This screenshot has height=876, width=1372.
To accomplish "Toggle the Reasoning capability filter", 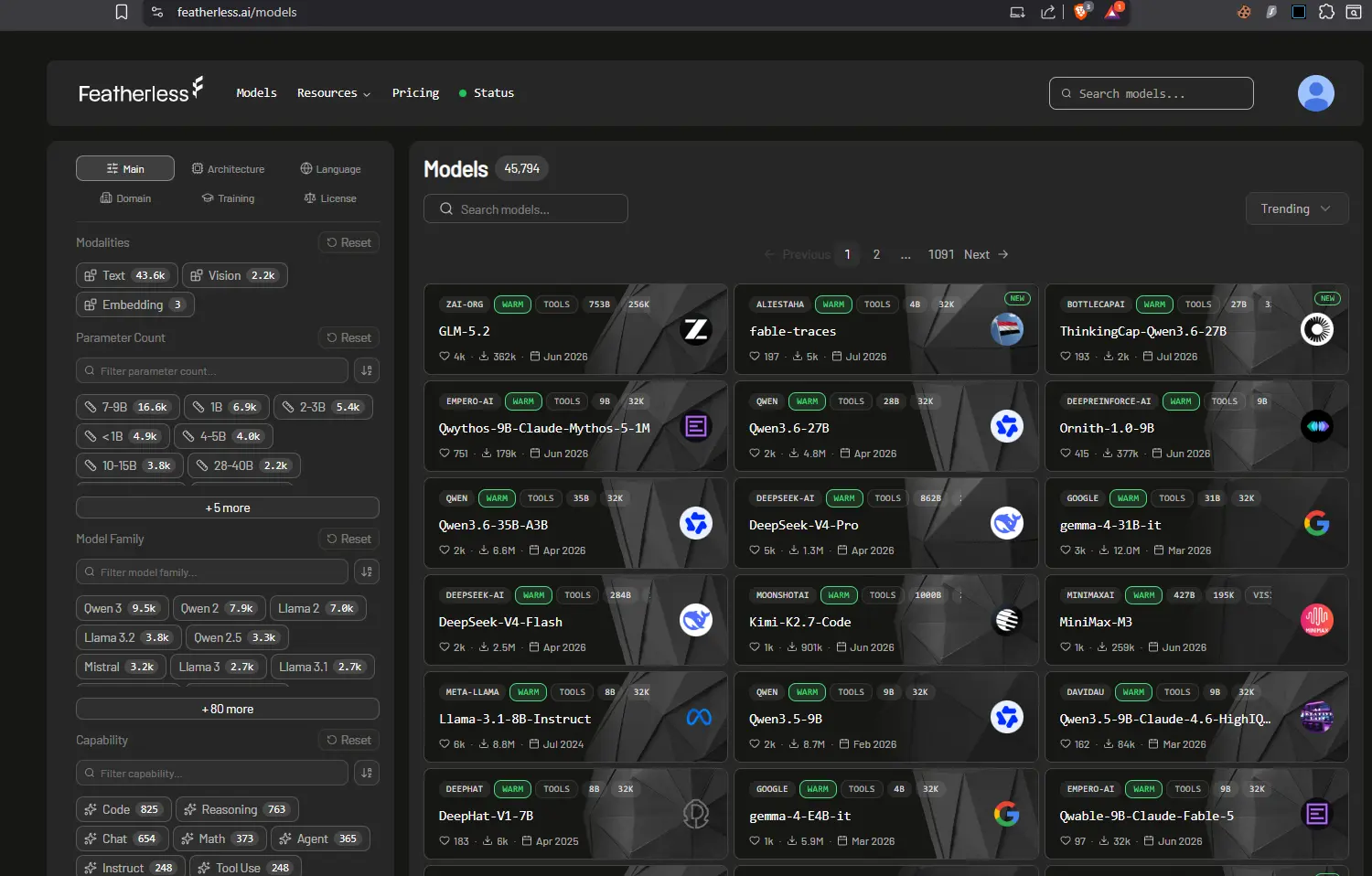I will coord(237,809).
